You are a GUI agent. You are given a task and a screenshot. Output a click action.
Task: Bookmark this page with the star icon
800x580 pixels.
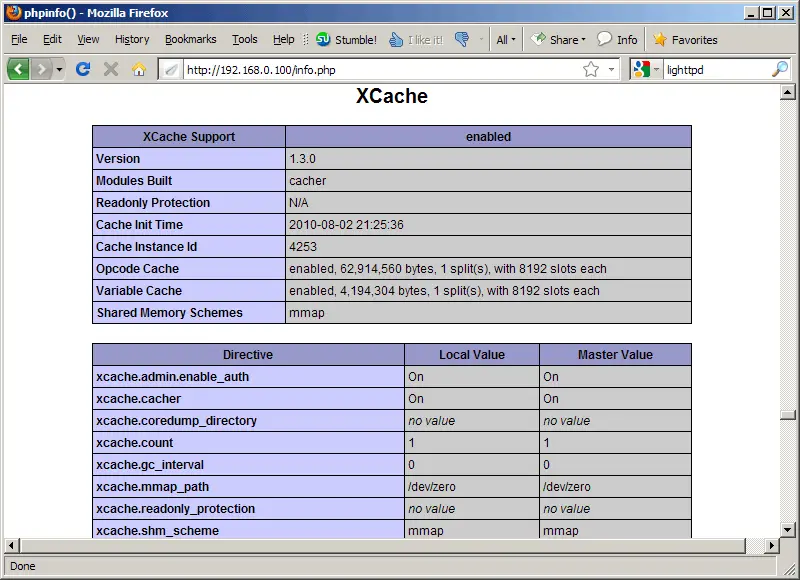click(591, 69)
